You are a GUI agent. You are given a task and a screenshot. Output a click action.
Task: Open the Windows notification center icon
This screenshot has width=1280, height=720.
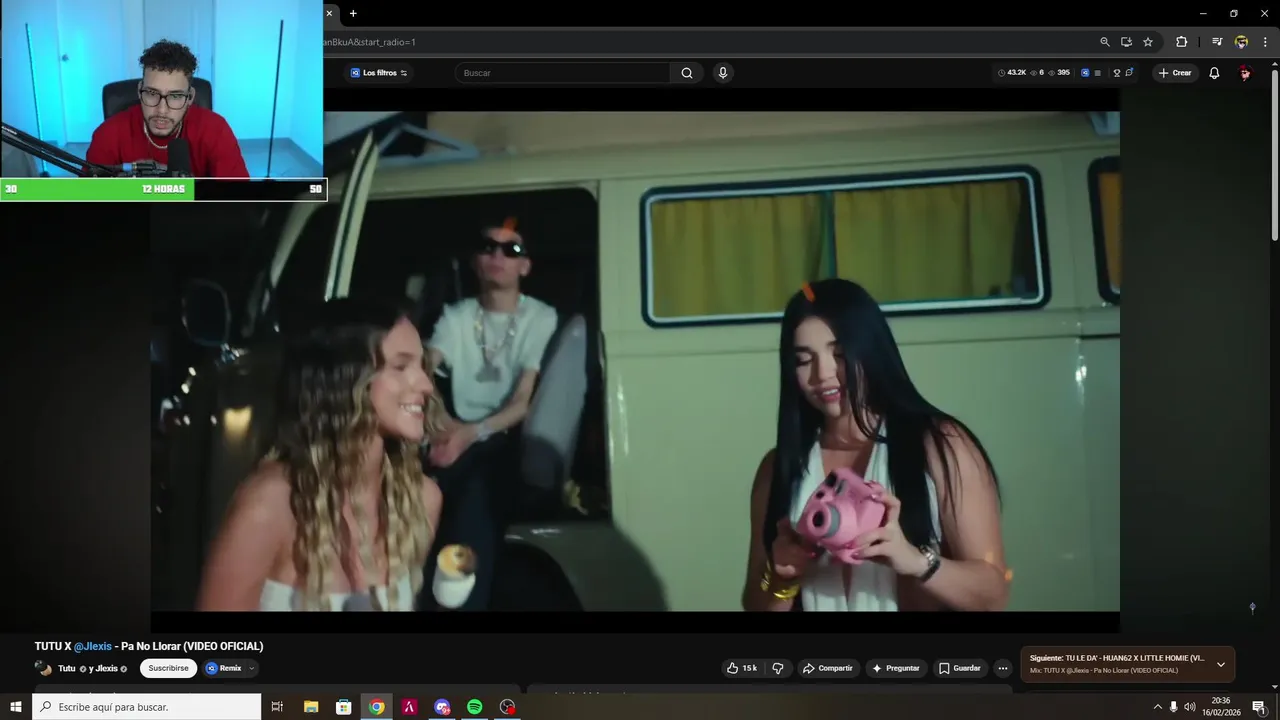tap(1259, 707)
